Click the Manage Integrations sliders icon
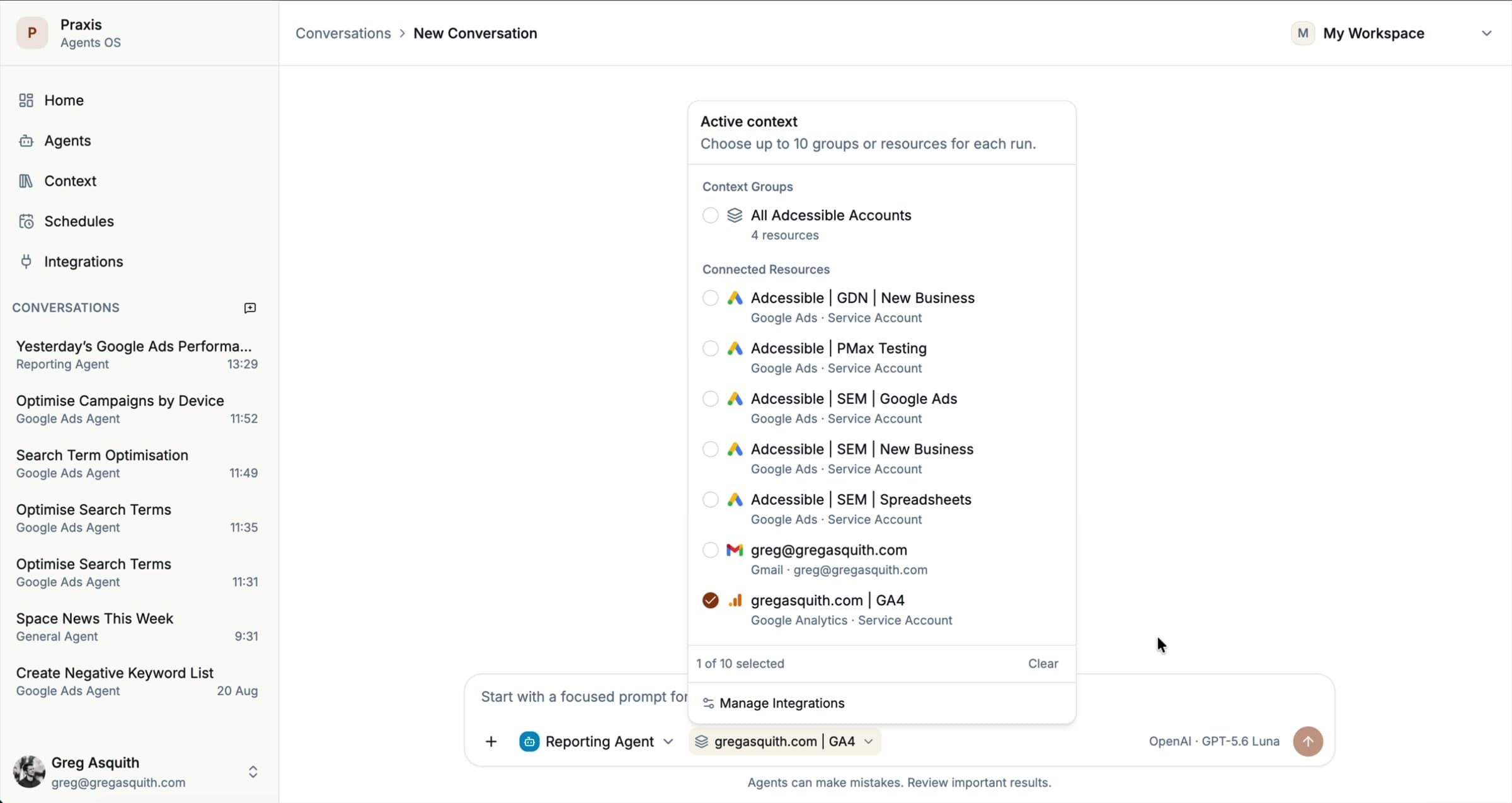This screenshot has width=1512, height=803. click(708, 703)
